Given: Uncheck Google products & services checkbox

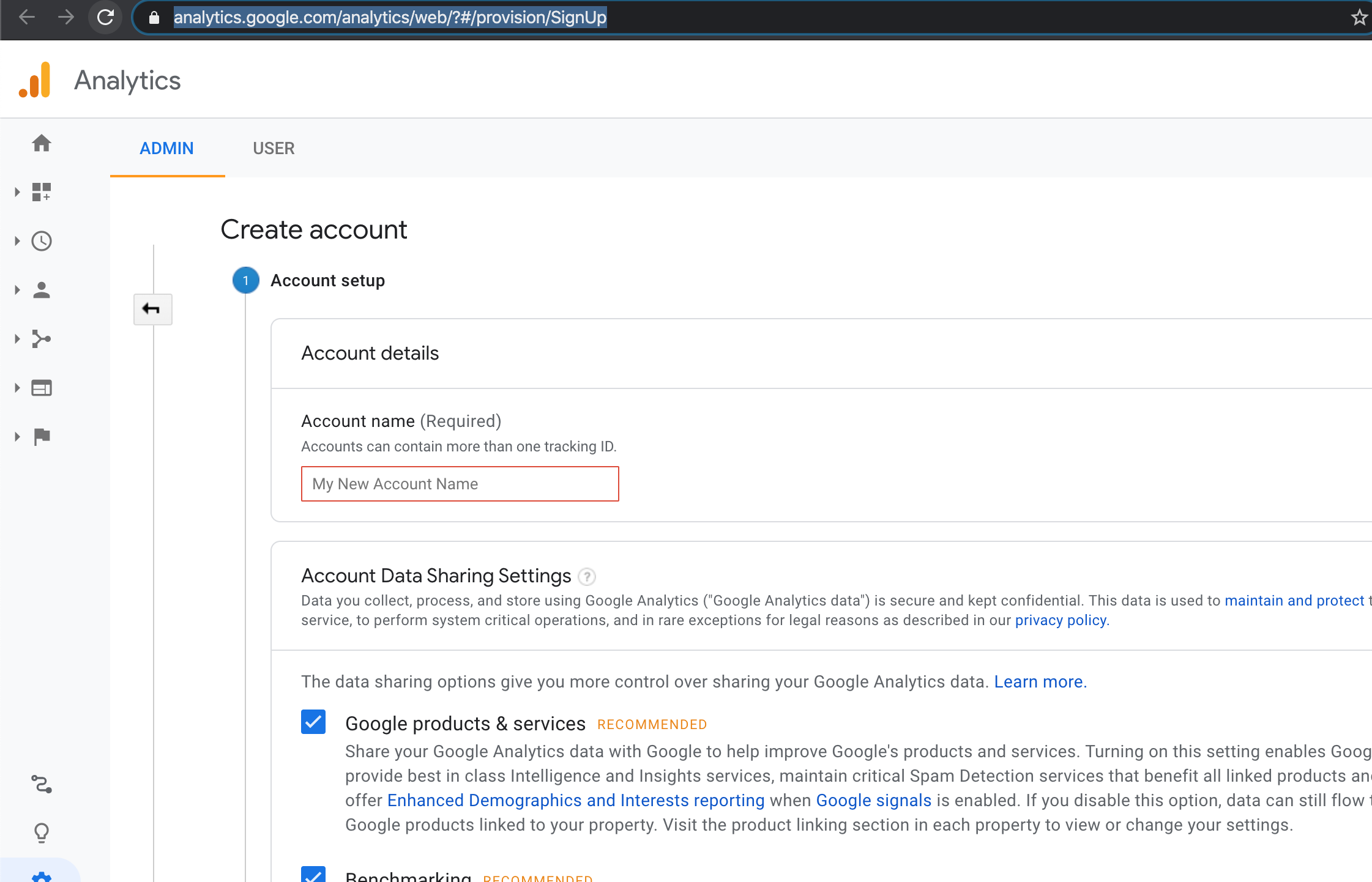Looking at the screenshot, I should point(313,722).
